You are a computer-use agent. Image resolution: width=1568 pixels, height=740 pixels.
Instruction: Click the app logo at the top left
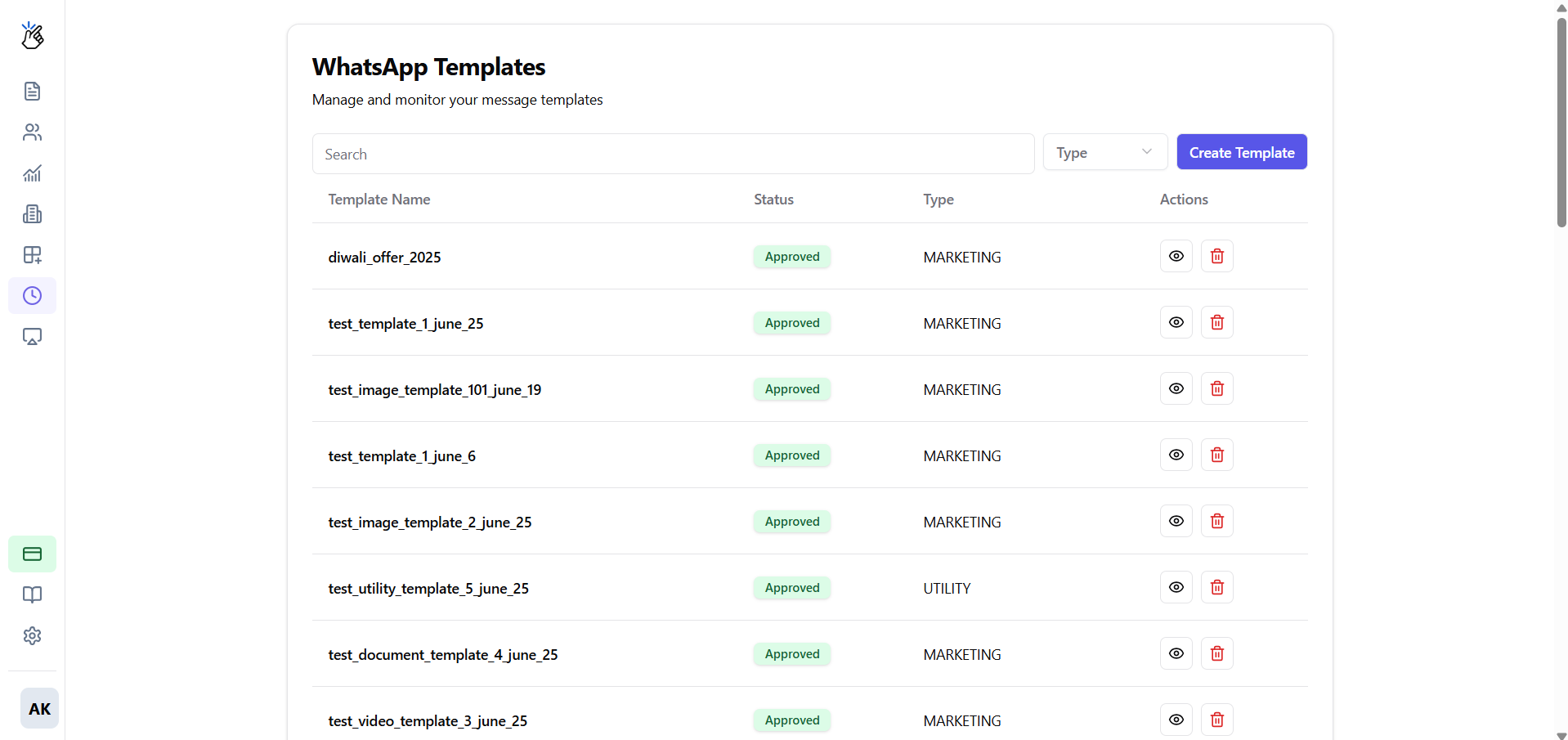click(x=32, y=35)
